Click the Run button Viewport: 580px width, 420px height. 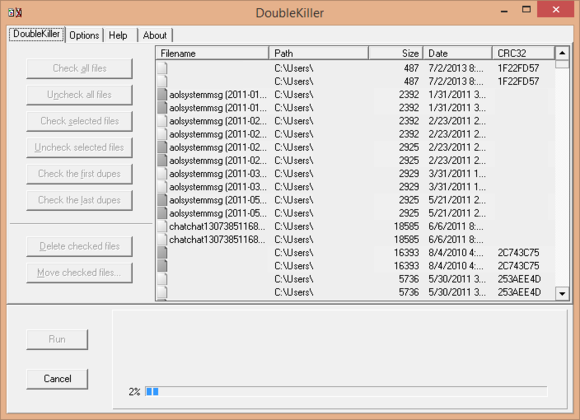pyautogui.click(x=57, y=339)
